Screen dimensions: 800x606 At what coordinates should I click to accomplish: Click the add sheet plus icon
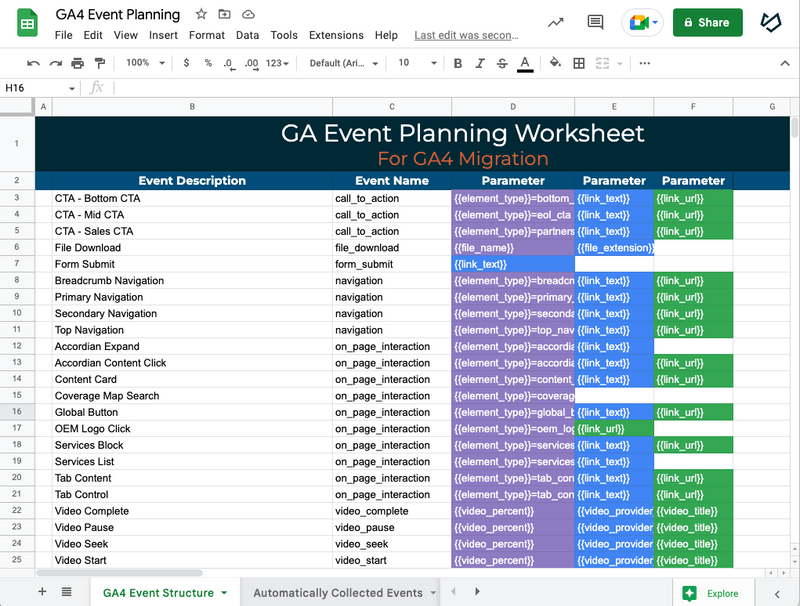click(x=42, y=591)
